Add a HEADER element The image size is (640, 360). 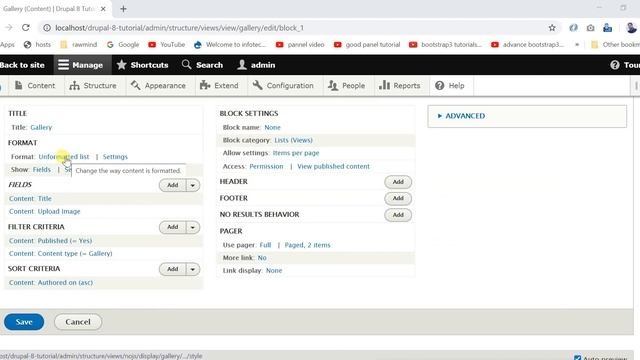pos(398,182)
